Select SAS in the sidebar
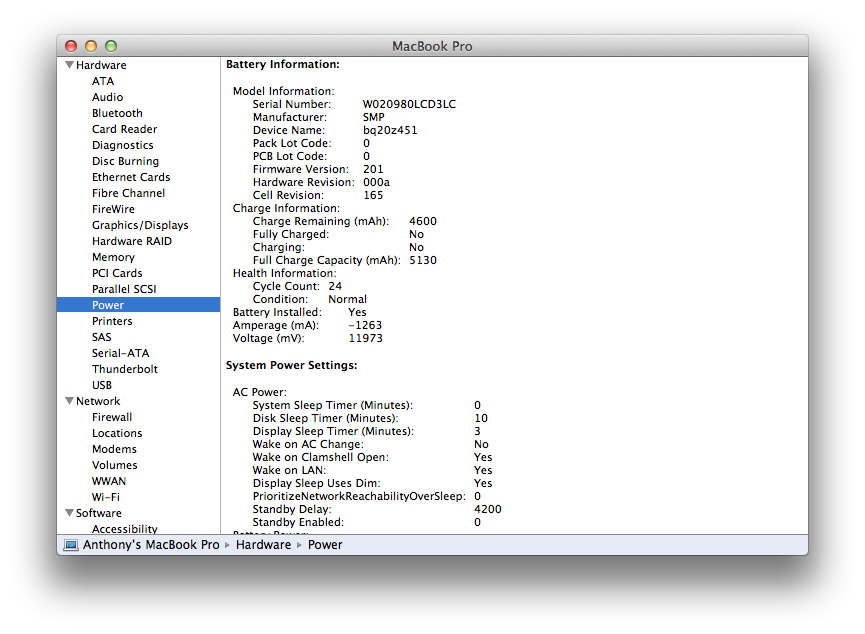 click(102, 337)
